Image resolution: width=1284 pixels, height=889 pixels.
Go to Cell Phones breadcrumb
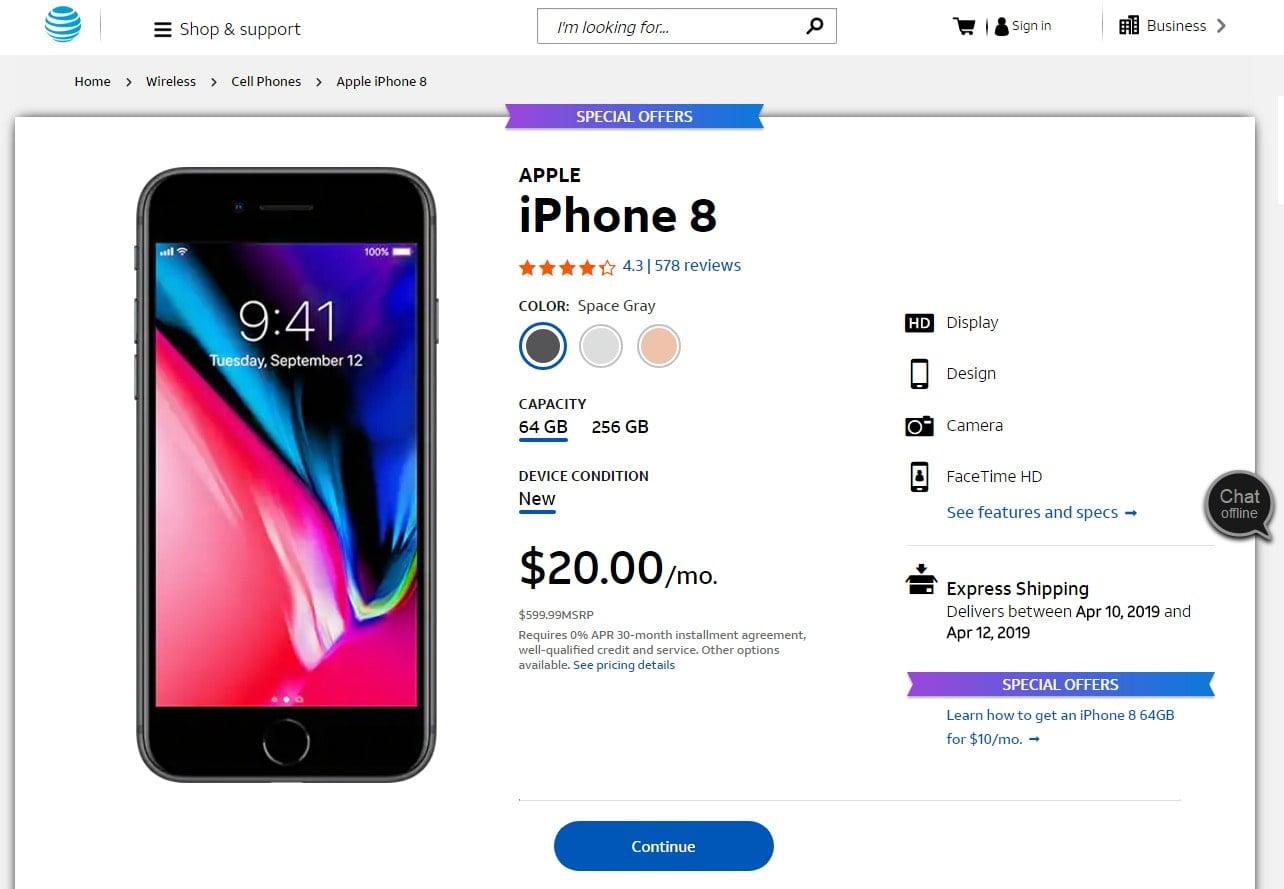tap(266, 82)
